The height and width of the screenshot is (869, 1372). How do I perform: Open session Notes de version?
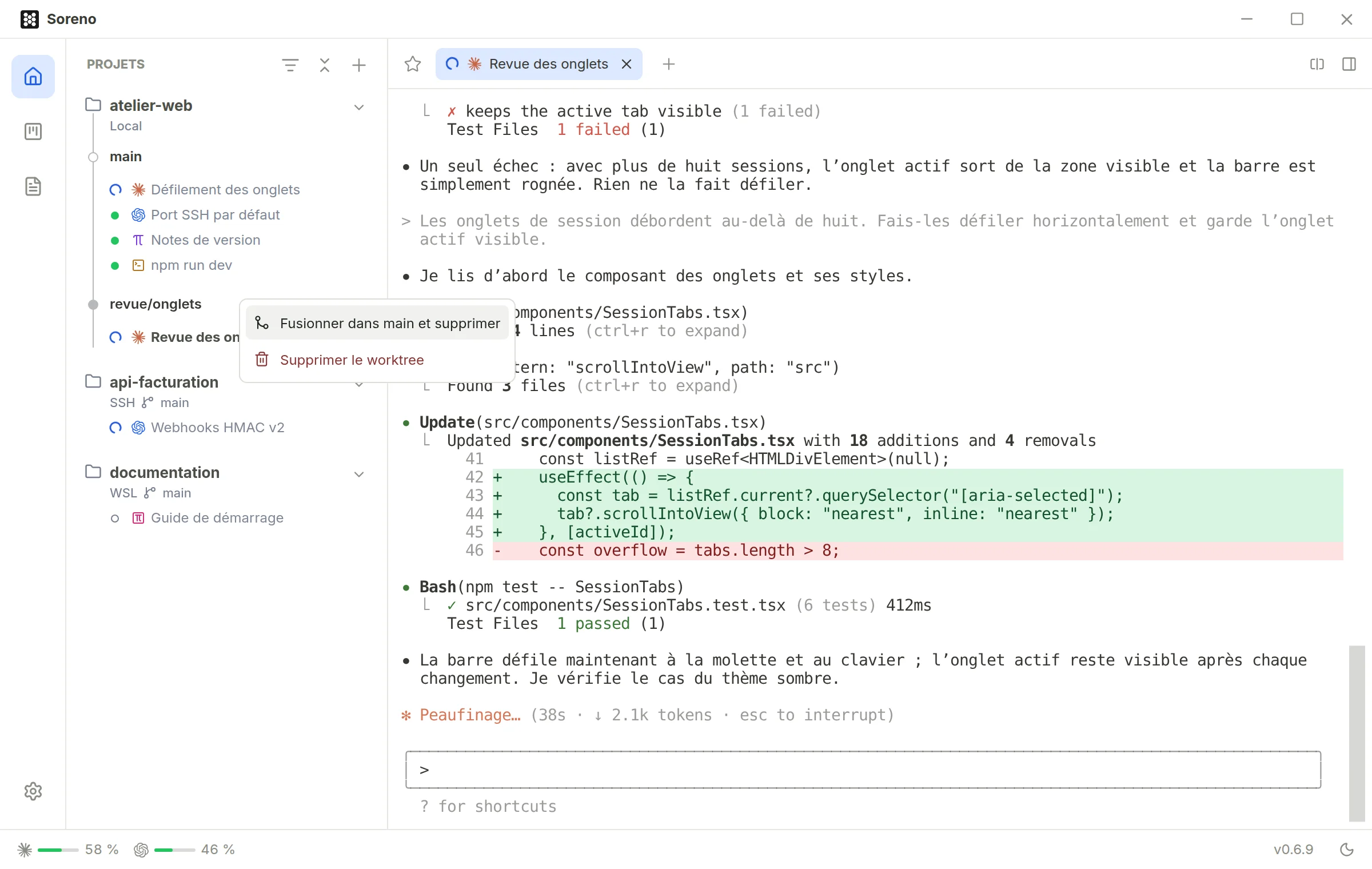pyautogui.click(x=205, y=240)
